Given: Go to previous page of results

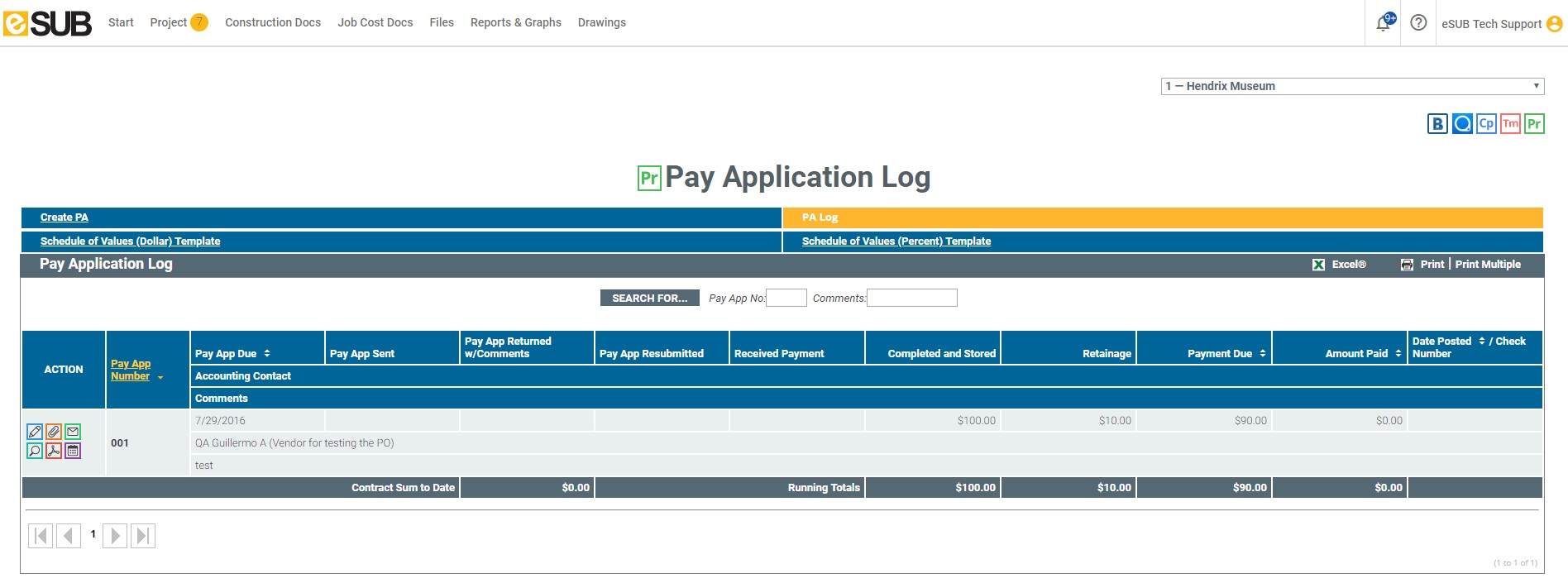Looking at the screenshot, I should pyautogui.click(x=69, y=536).
